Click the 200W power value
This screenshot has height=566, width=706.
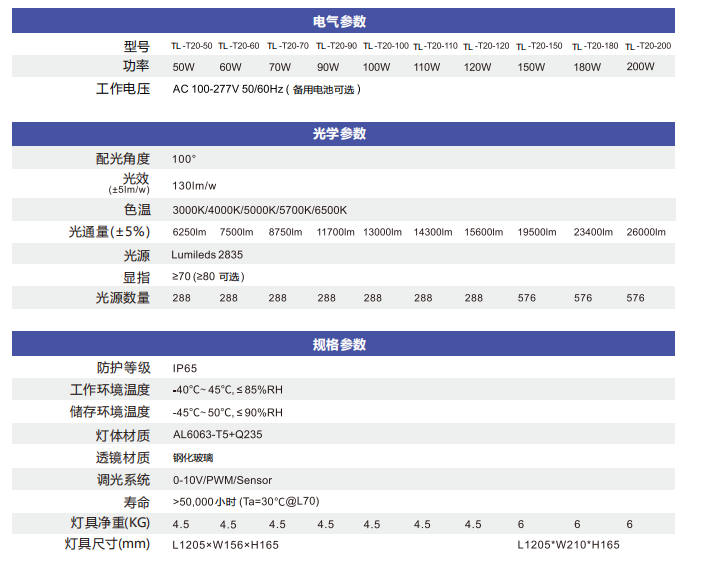pyautogui.click(x=640, y=67)
